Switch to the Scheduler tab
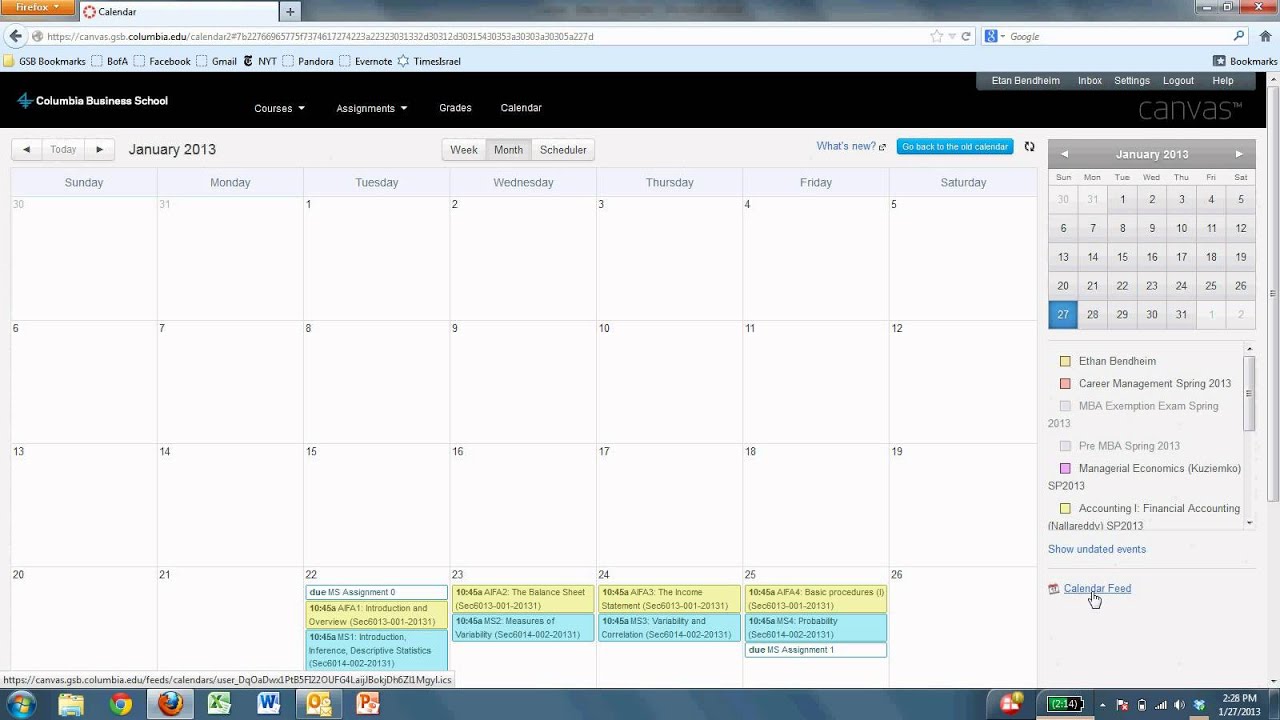 click(x=563, y=149)
